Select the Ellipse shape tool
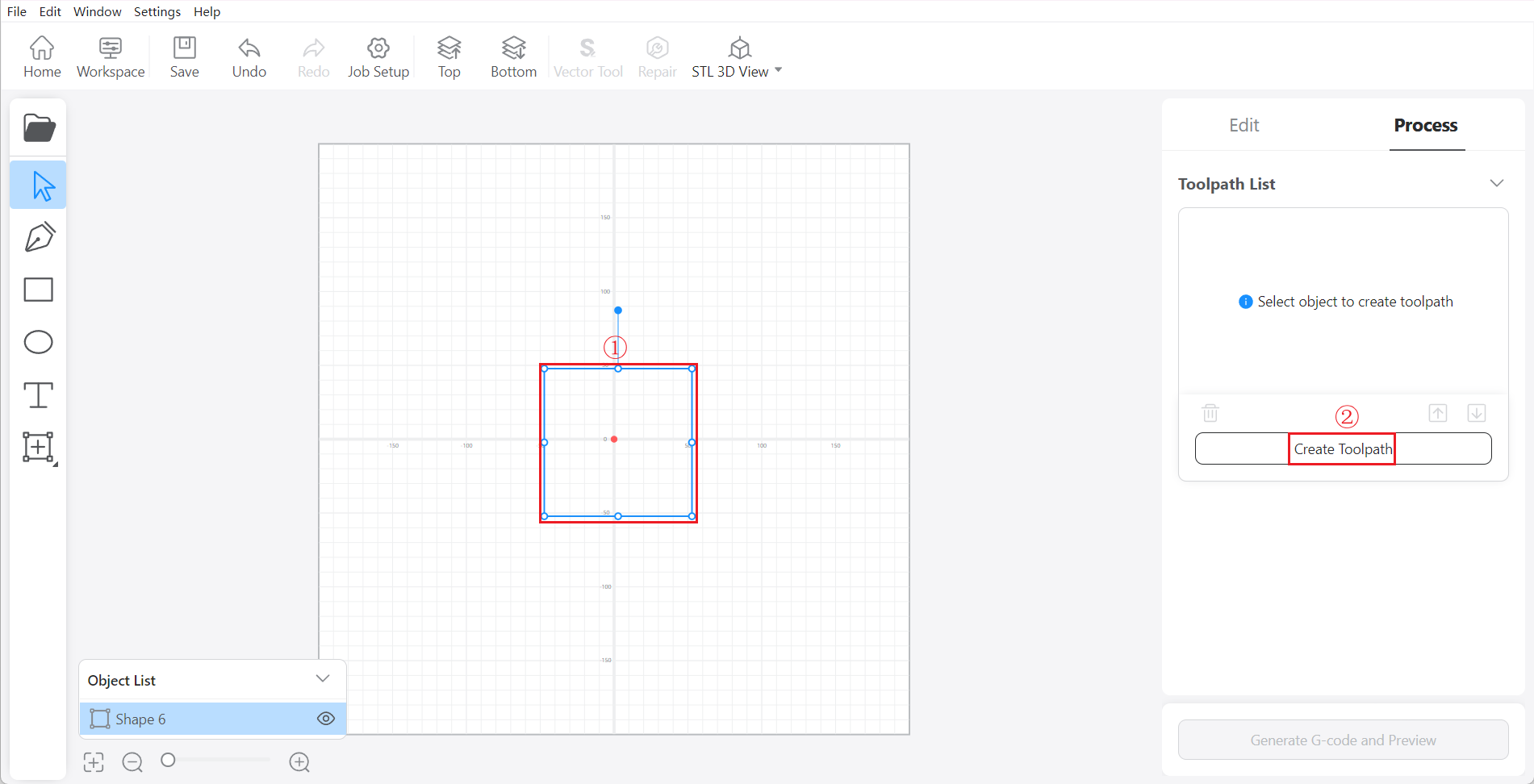 [39, 342]
